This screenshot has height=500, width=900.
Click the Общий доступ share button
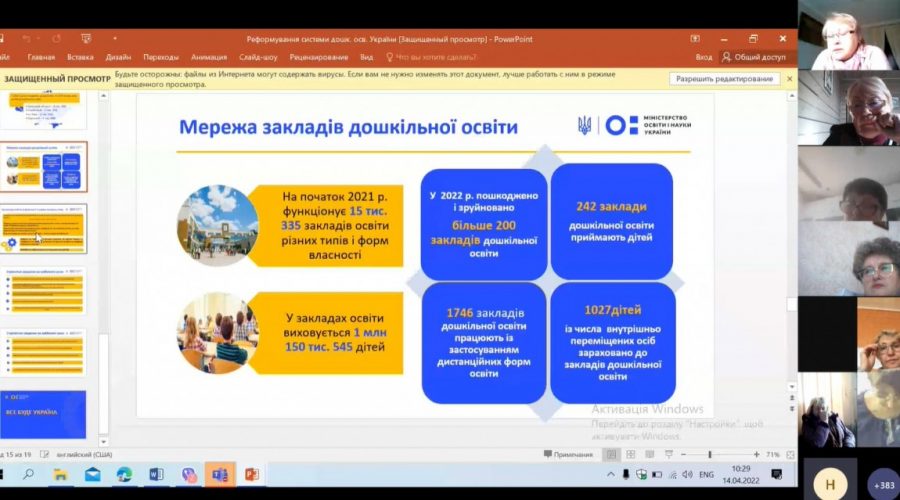click(x=754, y=57)
